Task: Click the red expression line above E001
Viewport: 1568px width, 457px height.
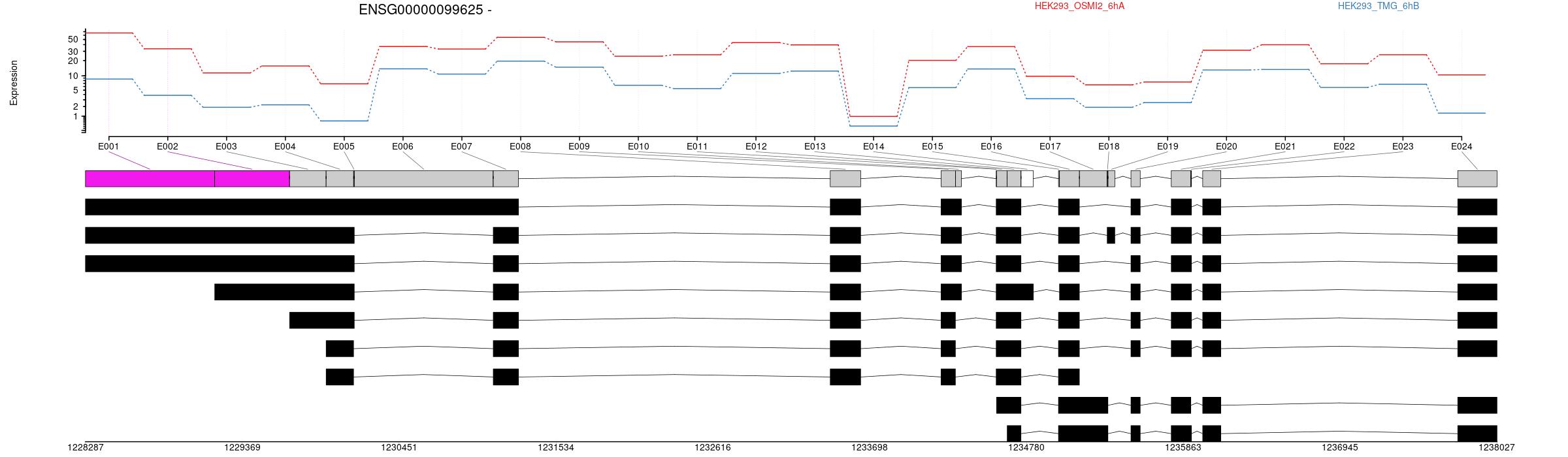Action: click(x=108, y=33)
